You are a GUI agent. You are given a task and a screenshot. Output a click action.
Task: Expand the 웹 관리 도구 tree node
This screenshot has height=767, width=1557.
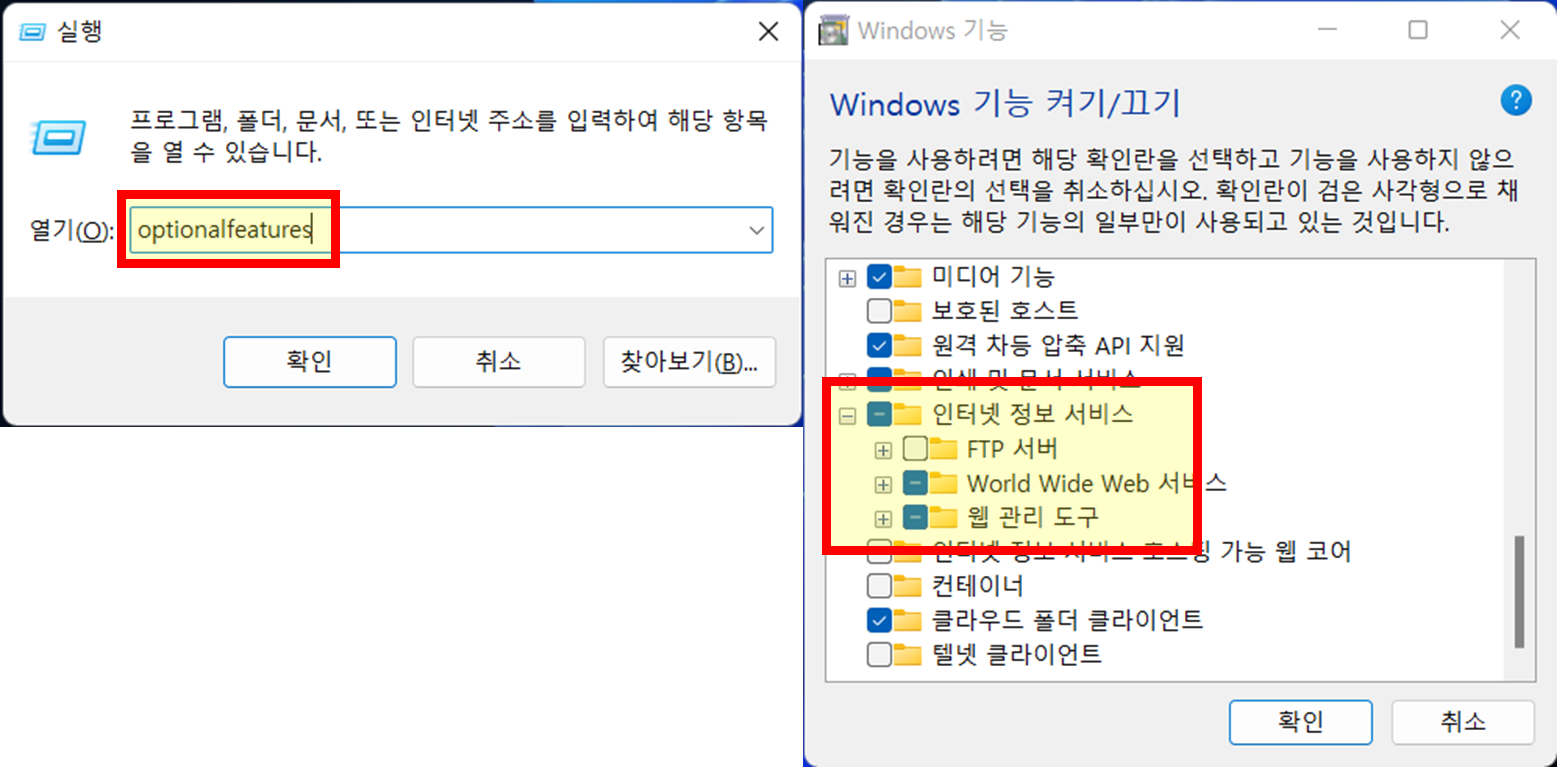coord(883,518)
